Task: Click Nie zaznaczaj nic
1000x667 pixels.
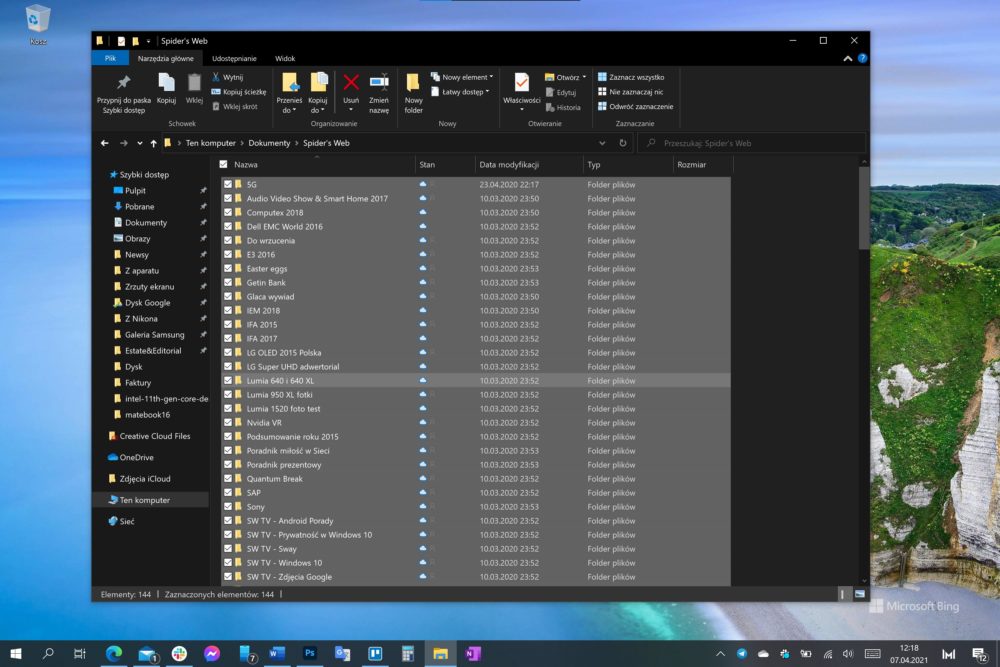Action: [x=630, y=92]
